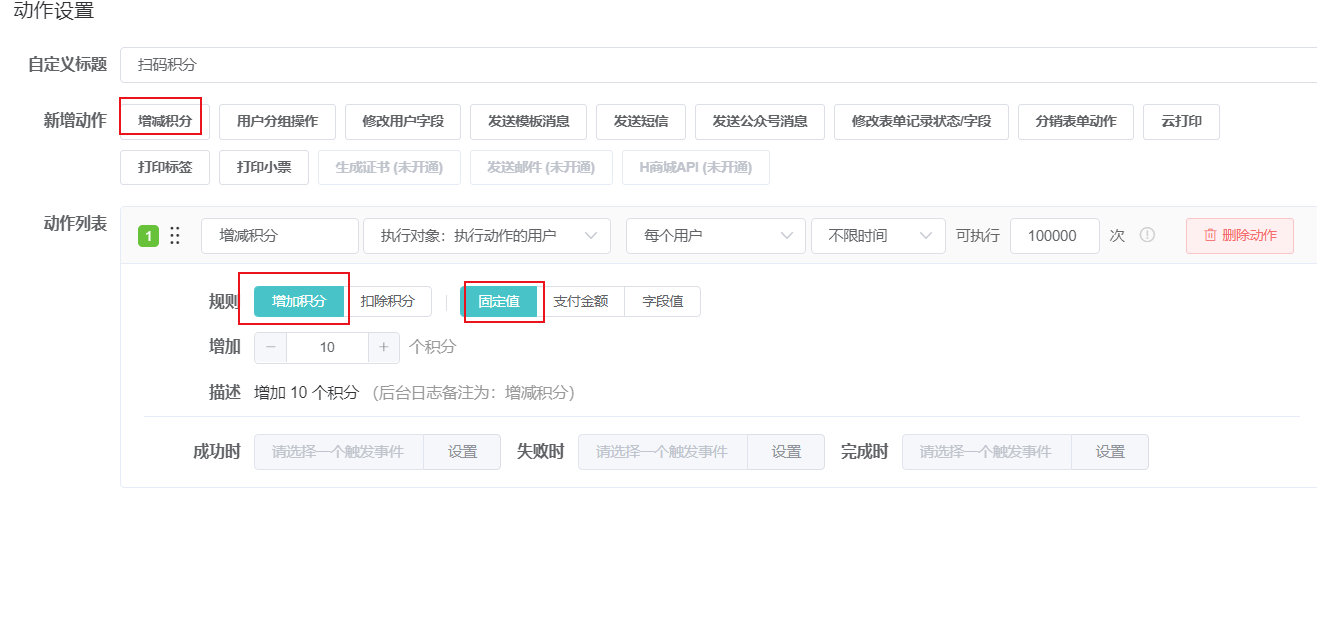Add 分销表单动作 action

1076,121
